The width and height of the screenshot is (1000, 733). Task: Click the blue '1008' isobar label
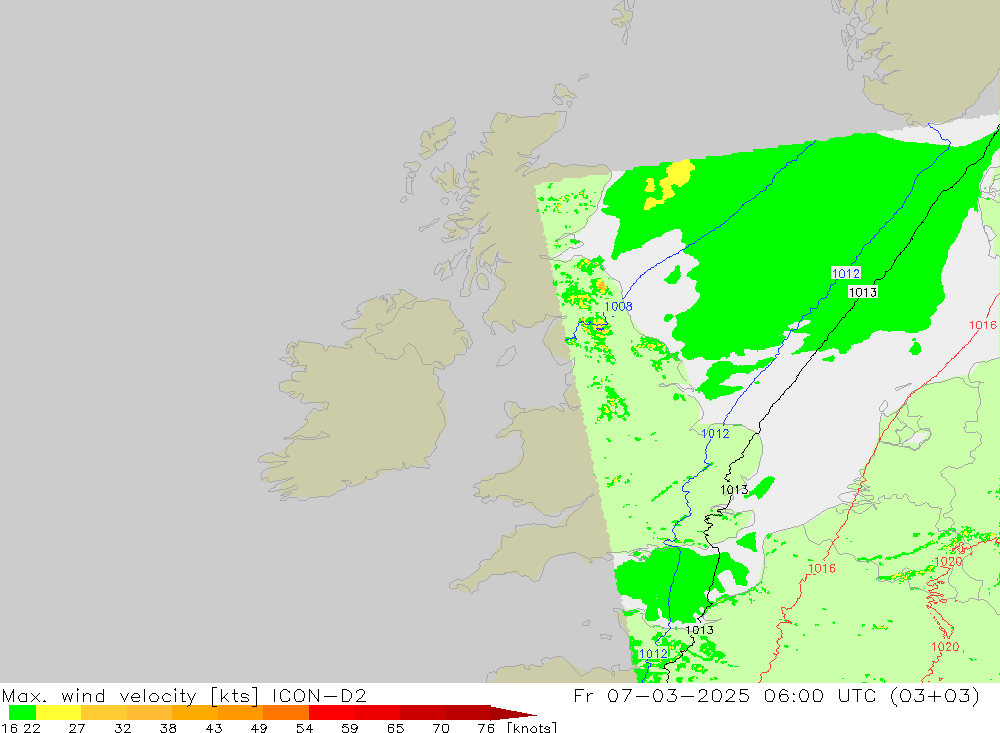(x=619, y=306)
